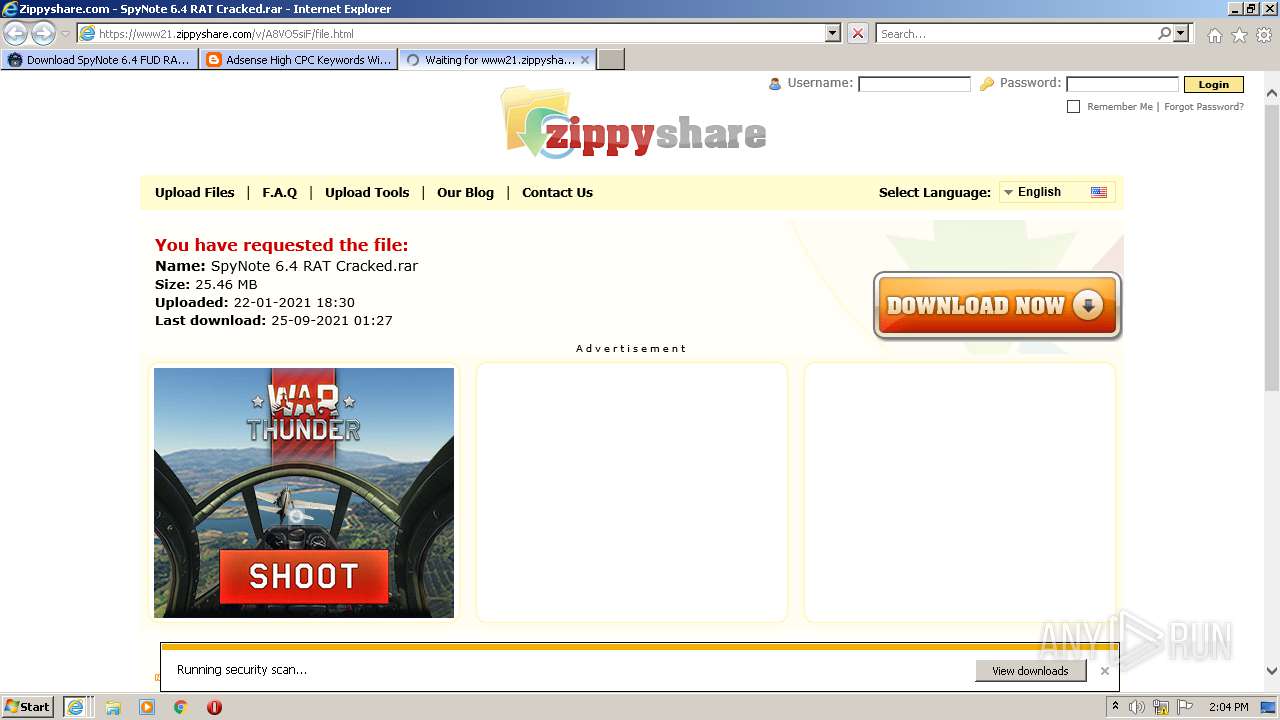This screenshot has height=720, width=1280.
Task: Click the 25.46 MB size text
Action: 226,285
